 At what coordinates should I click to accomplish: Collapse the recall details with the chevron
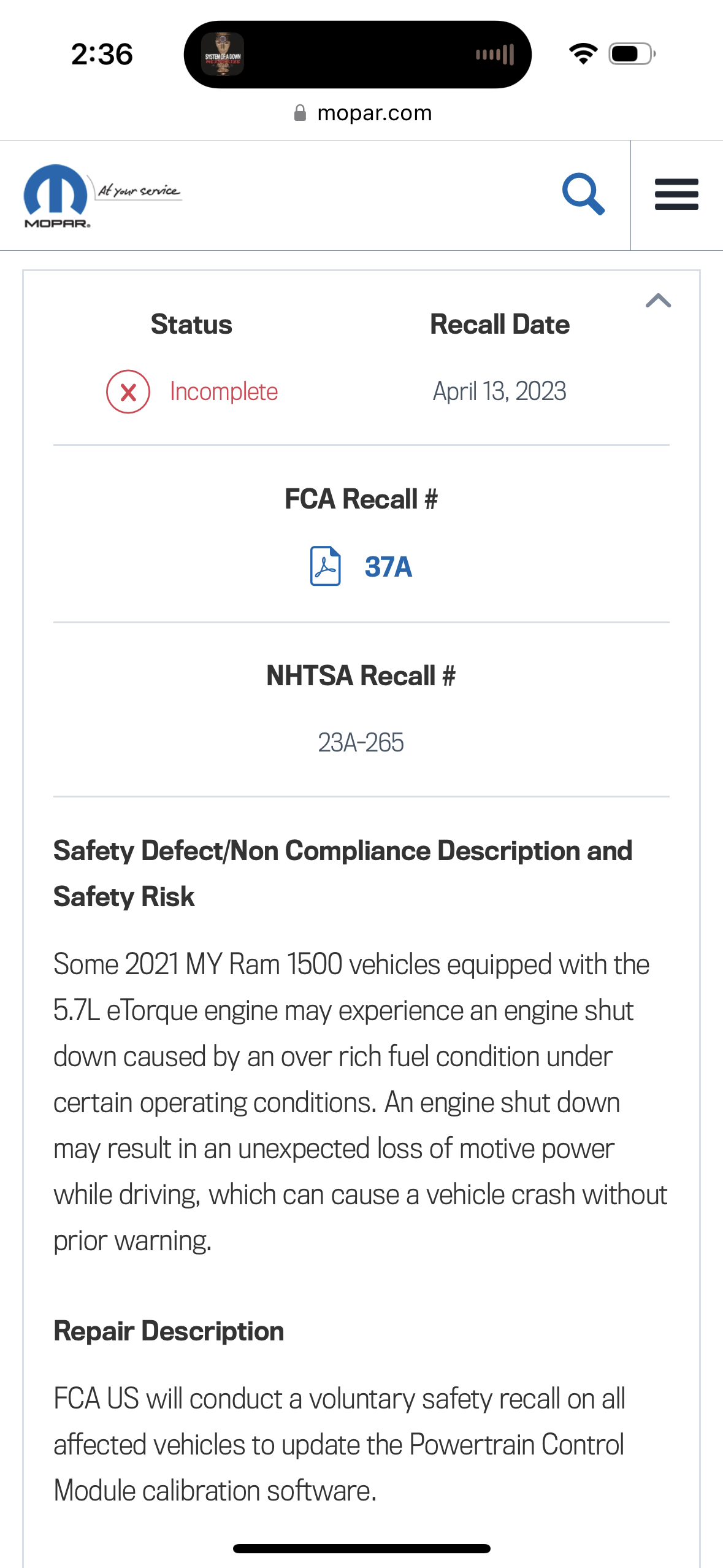click(x=658, y=301)
